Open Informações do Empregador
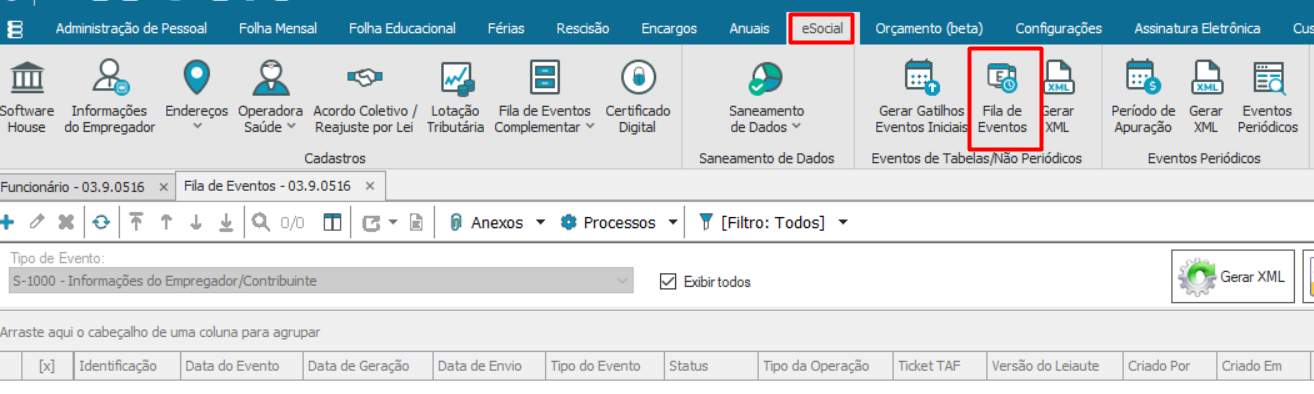 (110, 98)
